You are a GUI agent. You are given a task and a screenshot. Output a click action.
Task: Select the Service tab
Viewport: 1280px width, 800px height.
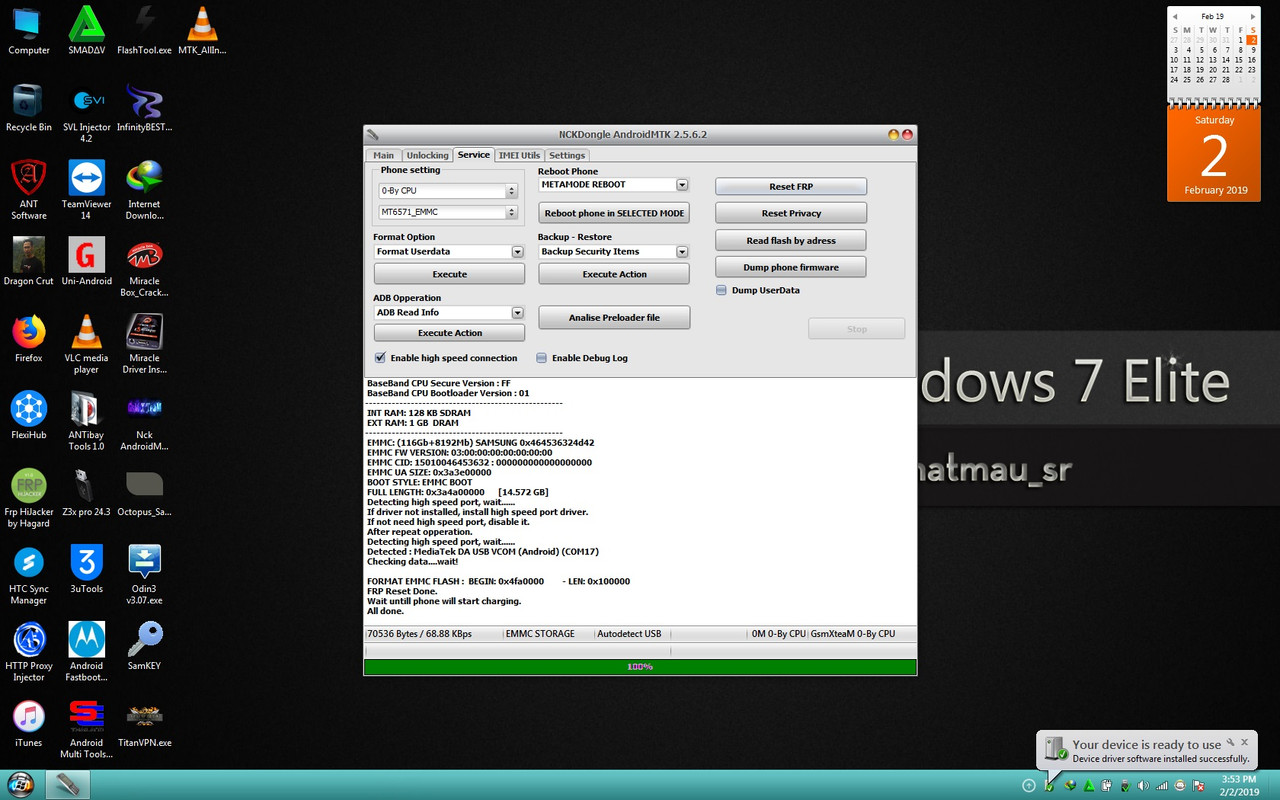[x=474, y=155]
